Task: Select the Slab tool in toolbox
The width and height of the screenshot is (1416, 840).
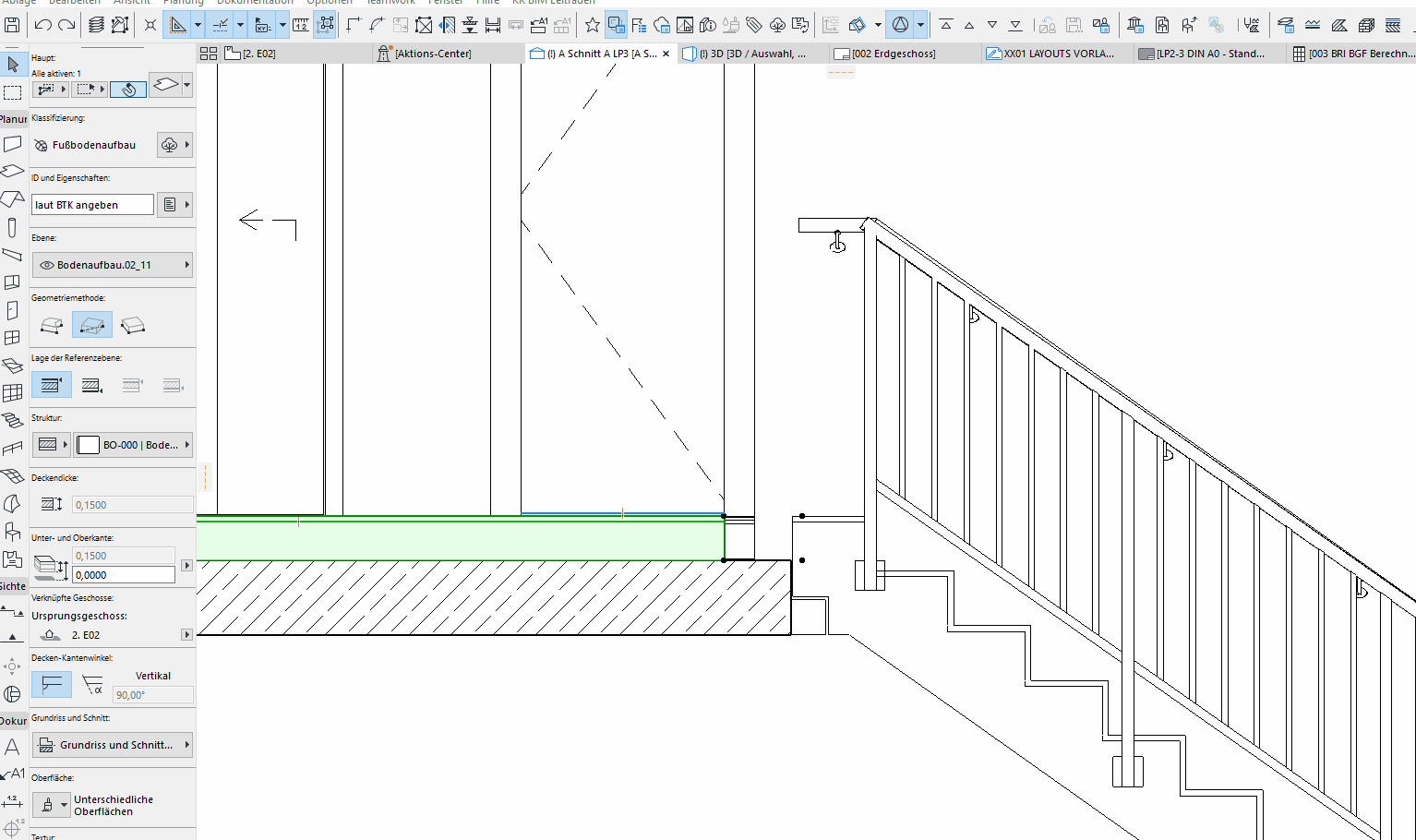Action: pyautogui.click(x=12, y=172)
